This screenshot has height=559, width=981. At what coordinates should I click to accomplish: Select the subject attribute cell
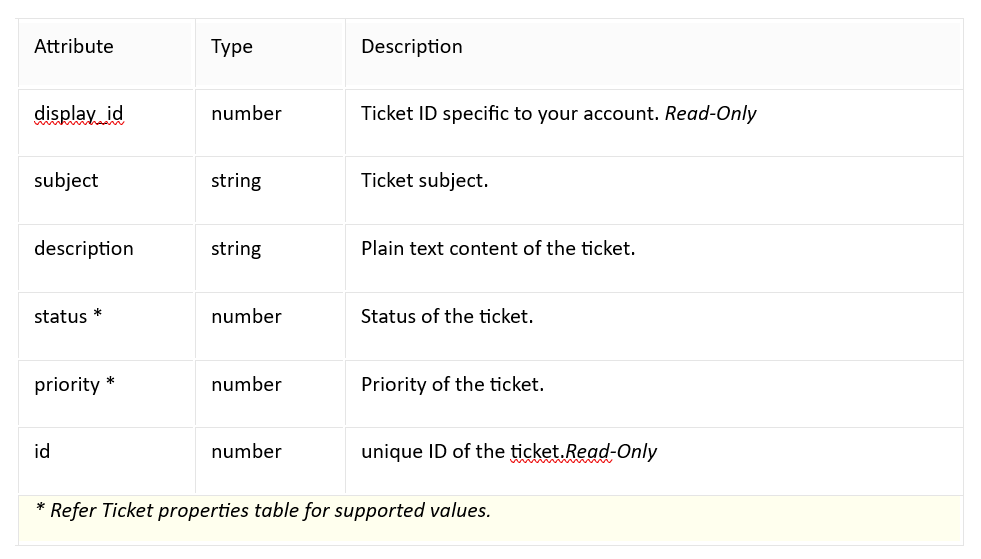point(106,190)
